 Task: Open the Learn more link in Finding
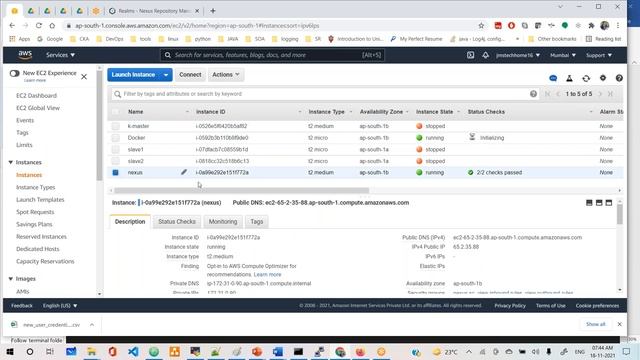coord(267,275)
